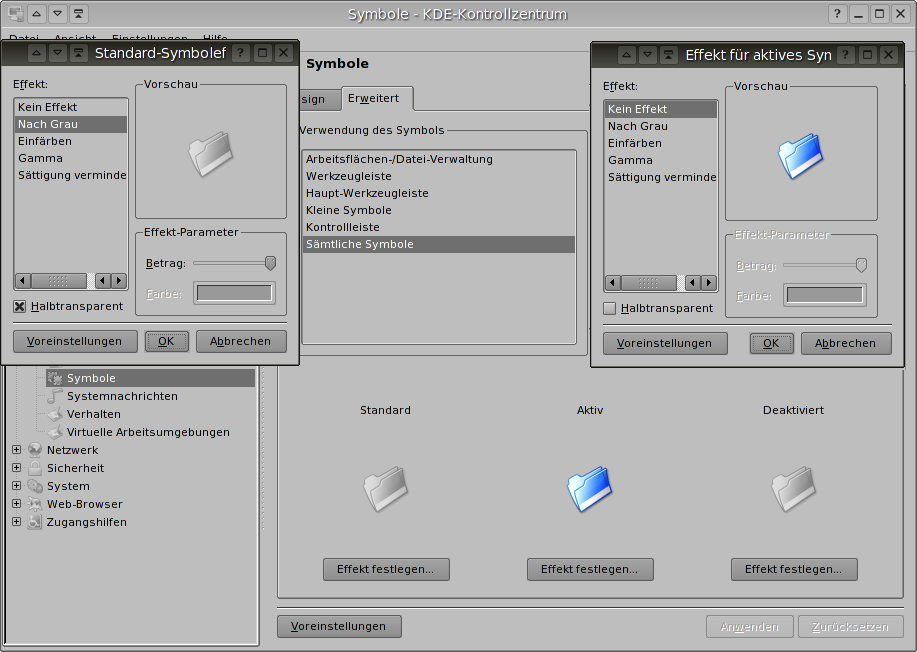Screen dimensions: 917x652
Task: Expand the Web-Browser tree node
Action: 16,504
